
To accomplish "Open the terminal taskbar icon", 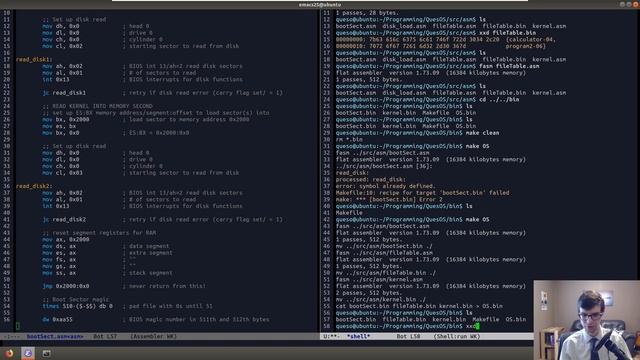I will (x=46, y=353).
